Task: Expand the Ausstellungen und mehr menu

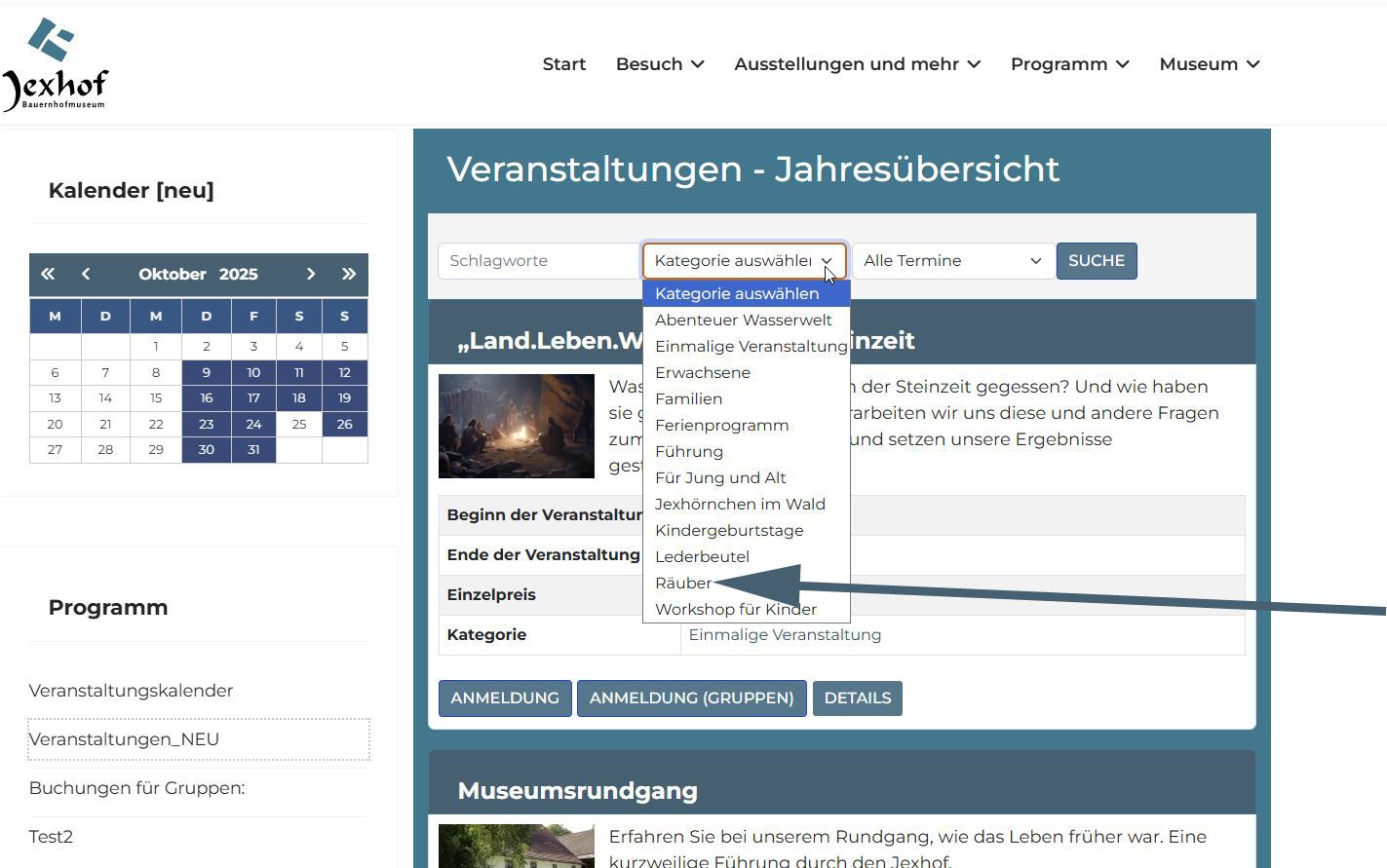Action: pyautogui.click(x=857, y=64)
